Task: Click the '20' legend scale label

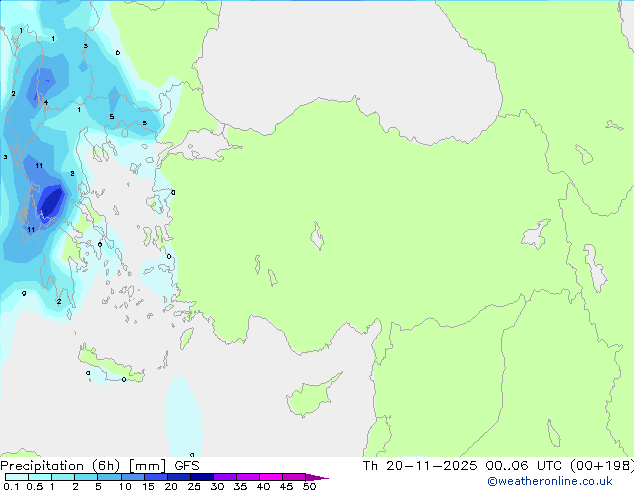Action: pos(171,486)
